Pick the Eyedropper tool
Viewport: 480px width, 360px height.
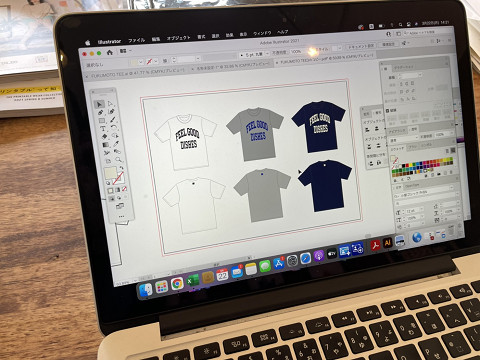point(116,144)
